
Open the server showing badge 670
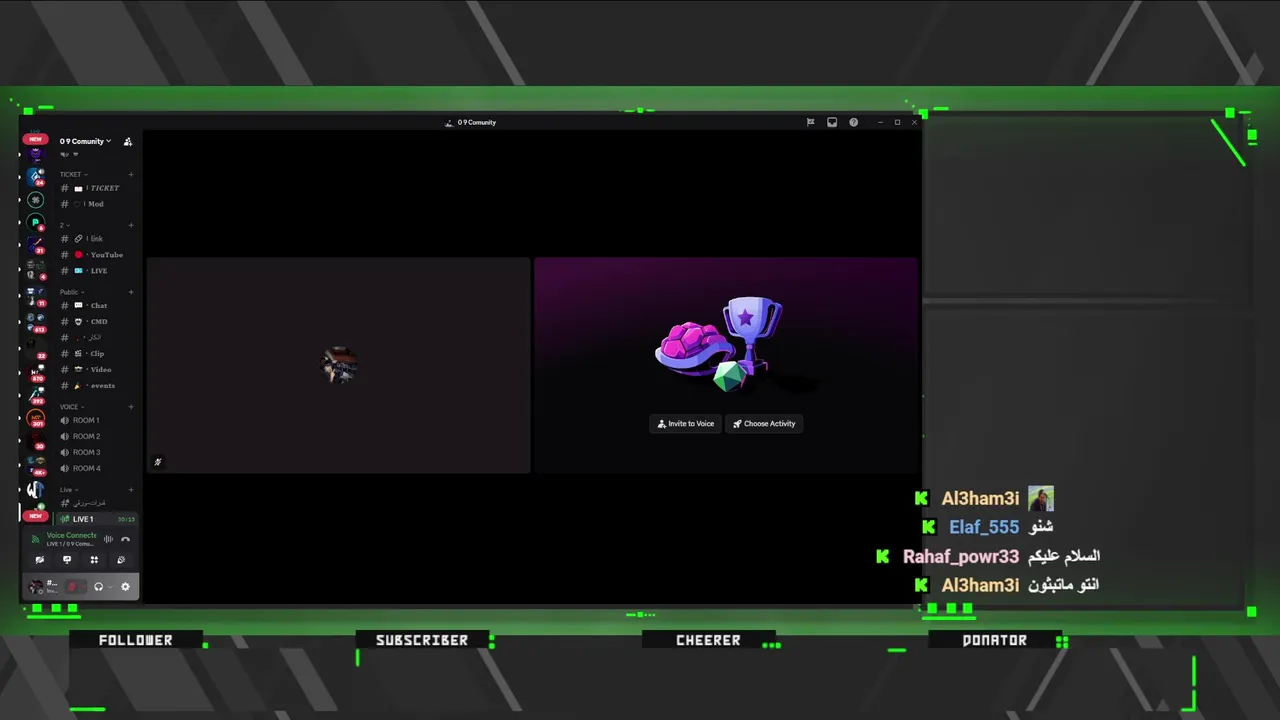click(36, 372)
